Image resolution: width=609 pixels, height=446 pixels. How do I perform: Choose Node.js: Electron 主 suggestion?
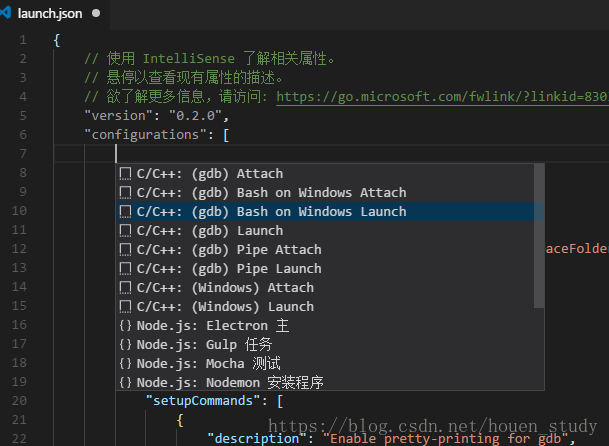[325, 326]
